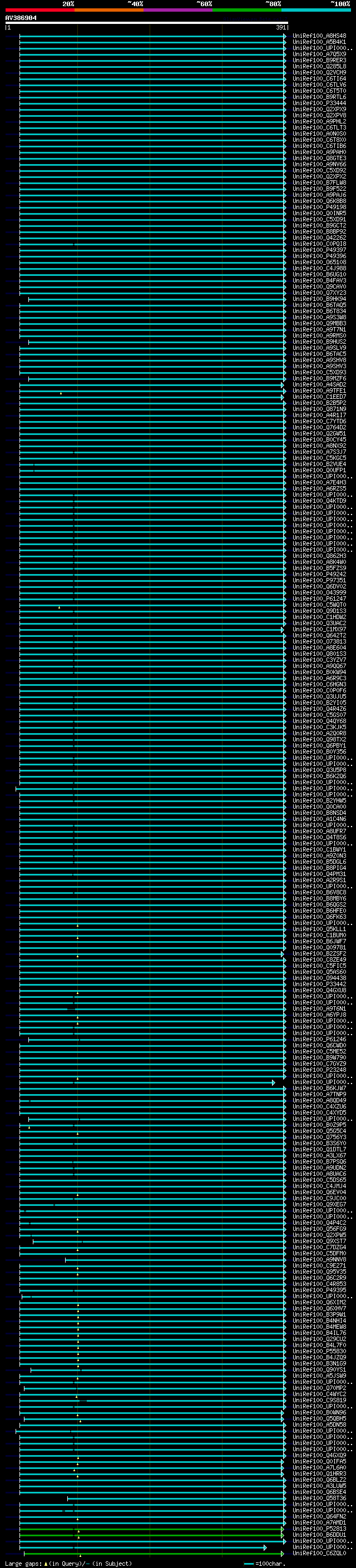
Task: Select the UniRef100_C6TLV6 label
Action: click(x=319, y=85)
